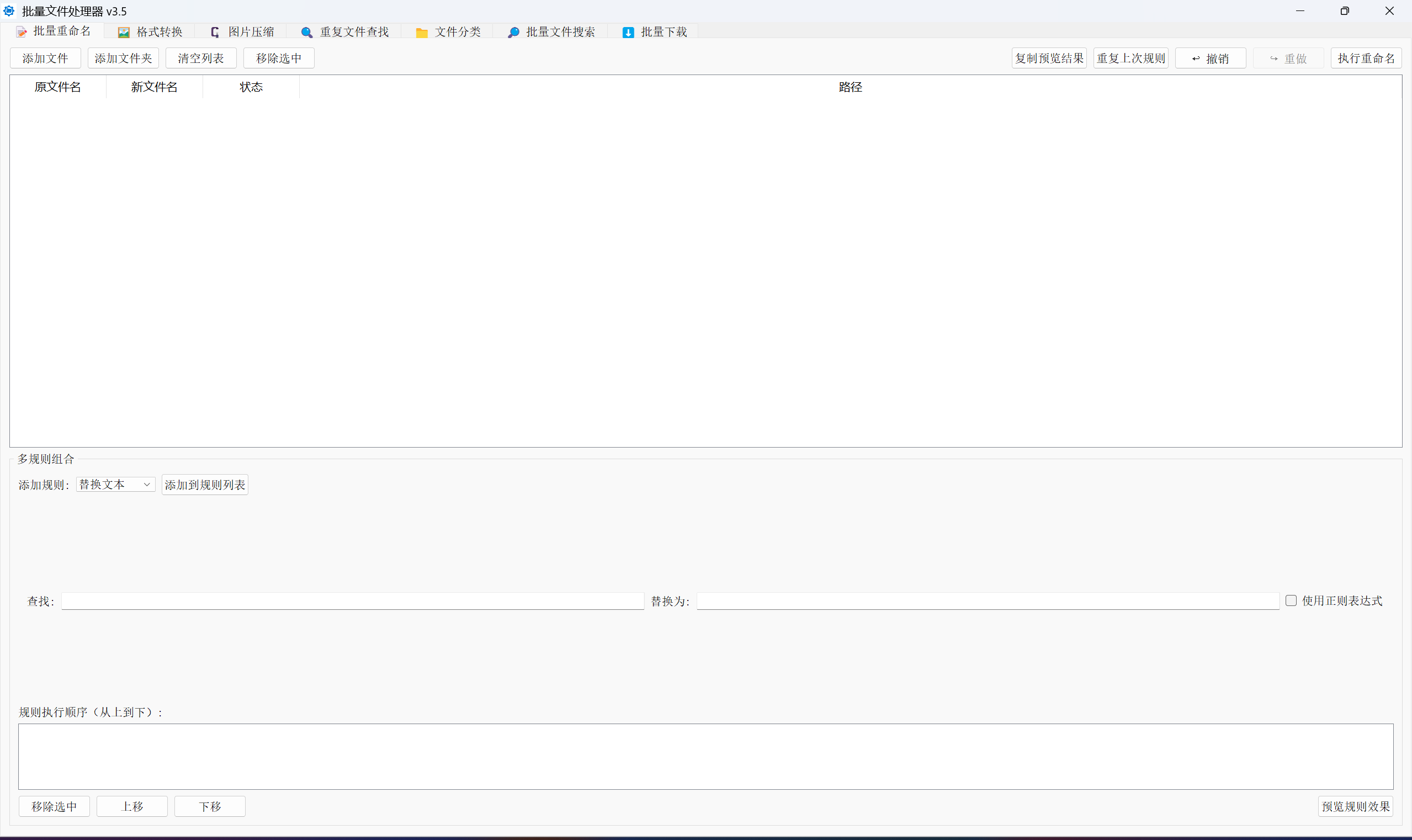Viewport: 1412px width, 840px height.
Task: Click 清空列表 to clear the file list
Action: click(x=201, y=58)
